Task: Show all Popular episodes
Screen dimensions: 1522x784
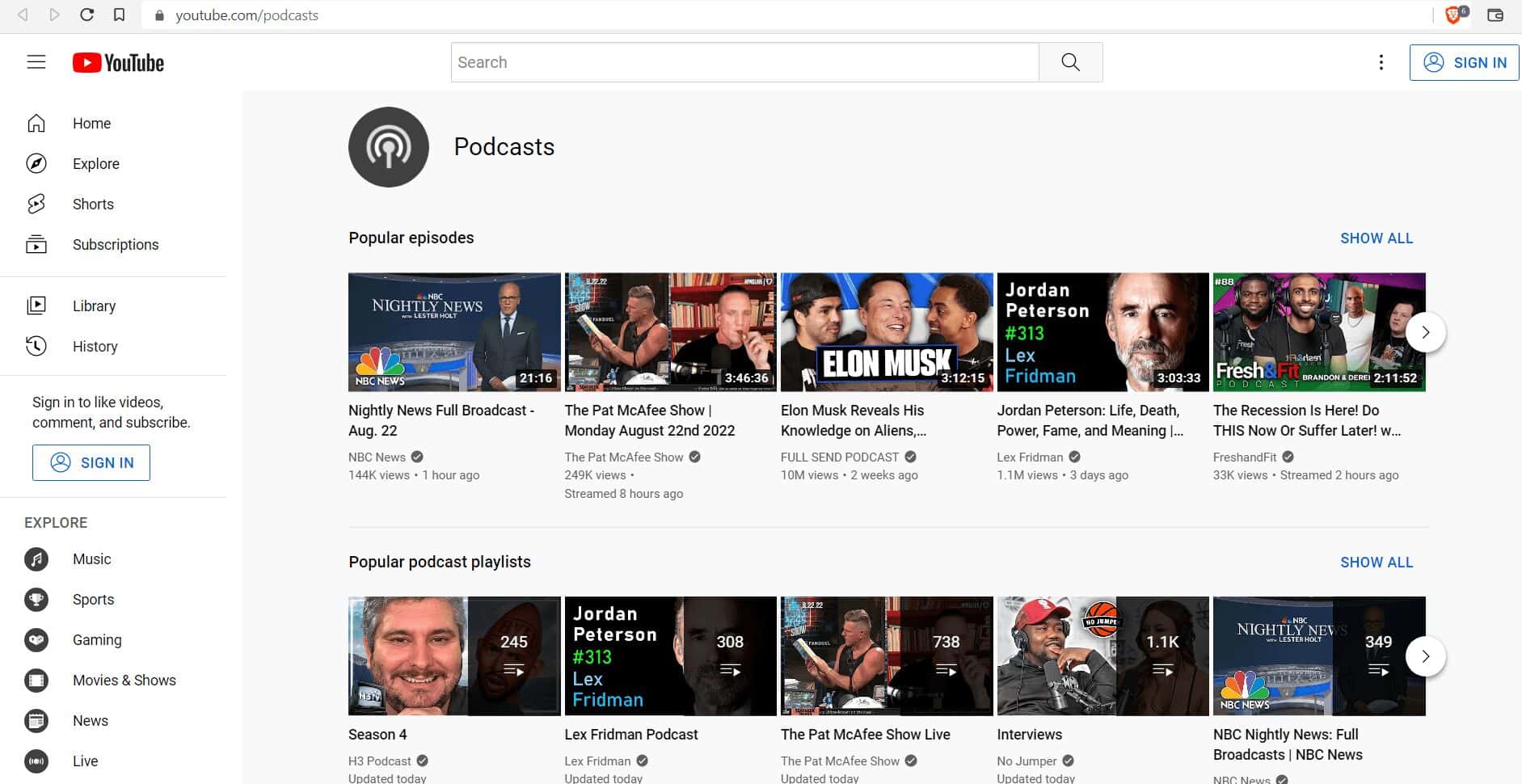Action: click(x=1377, y=238)
